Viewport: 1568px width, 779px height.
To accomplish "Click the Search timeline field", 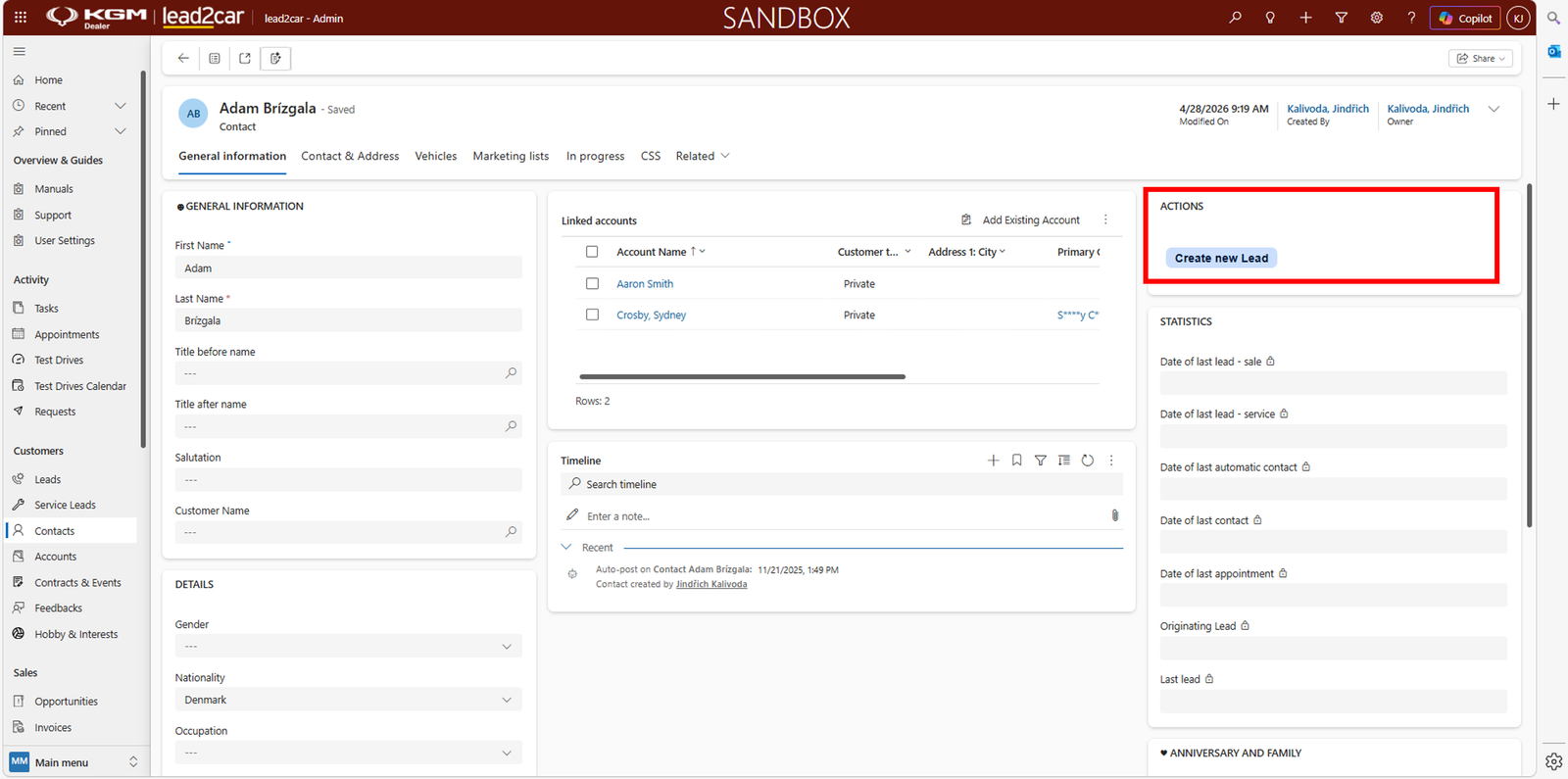I will 842,484.
